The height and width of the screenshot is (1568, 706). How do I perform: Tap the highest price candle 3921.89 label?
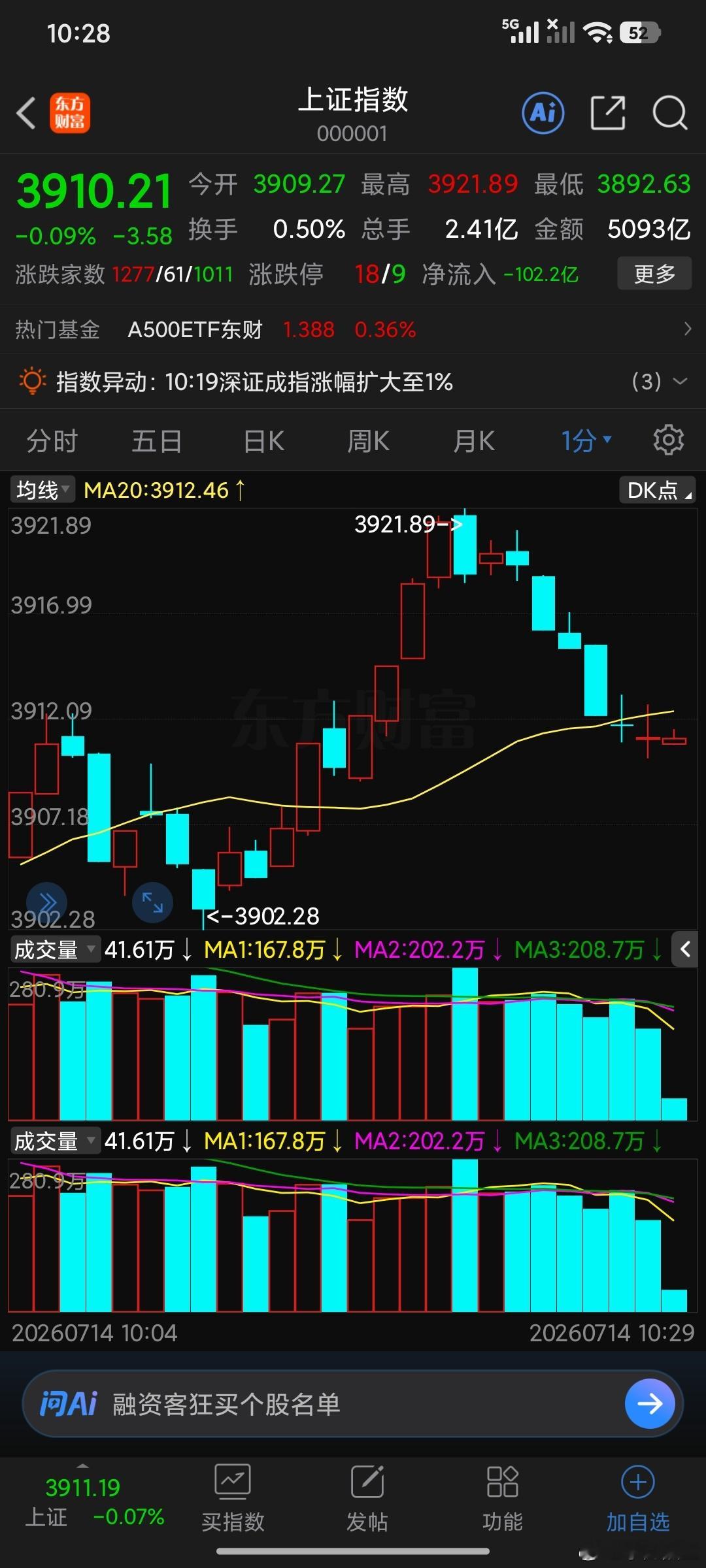coord(408,524)
